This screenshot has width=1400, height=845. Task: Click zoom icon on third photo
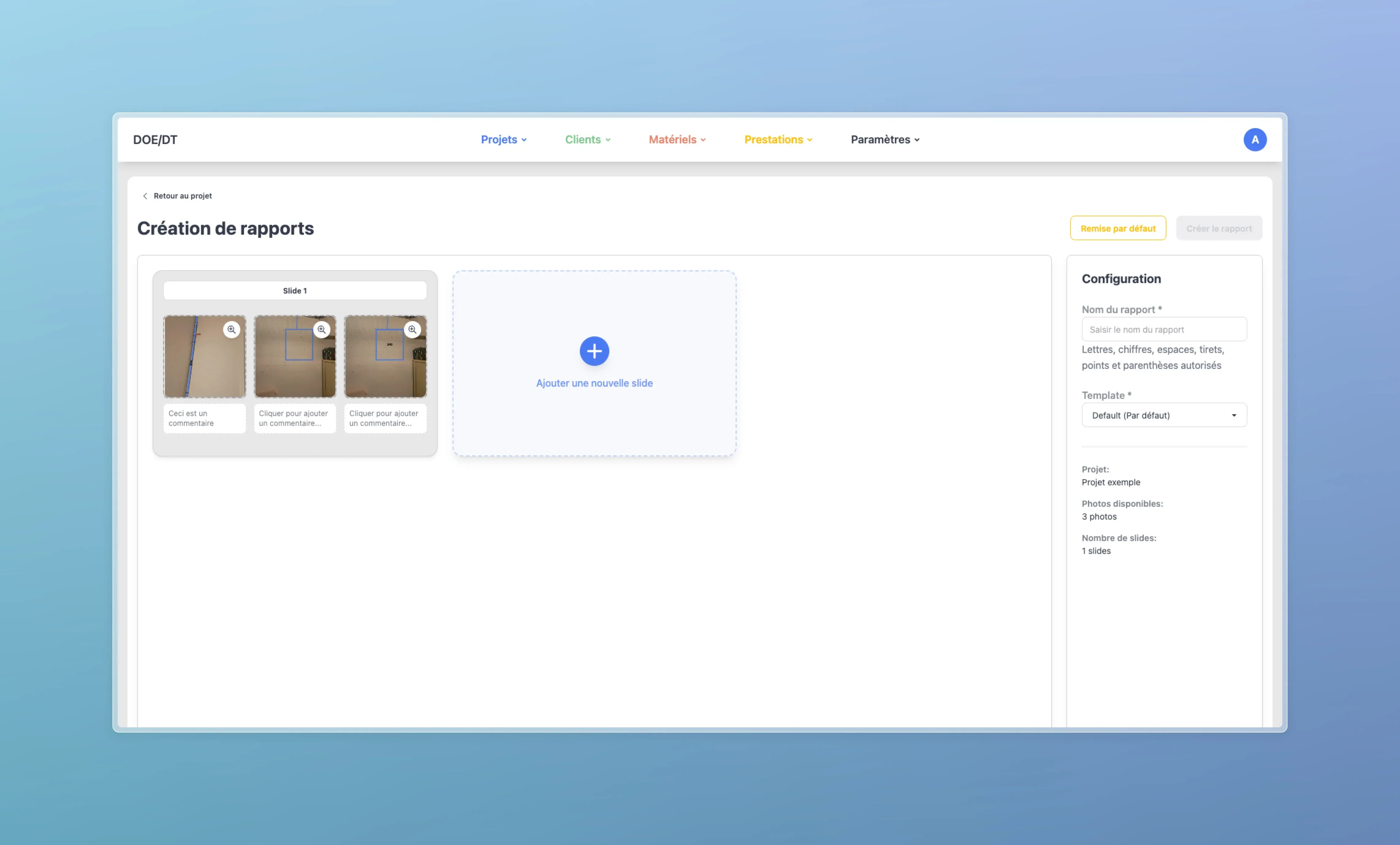pos(412,329)
